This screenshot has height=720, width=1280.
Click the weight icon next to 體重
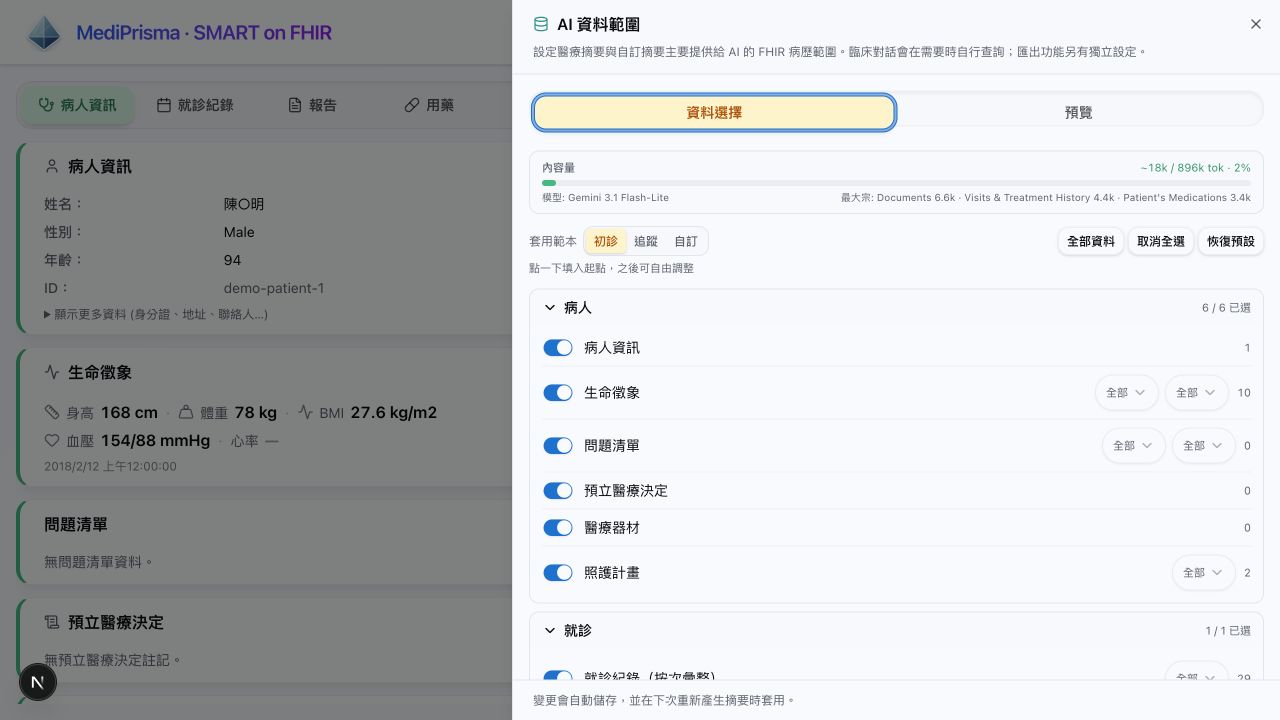point(186,413)
